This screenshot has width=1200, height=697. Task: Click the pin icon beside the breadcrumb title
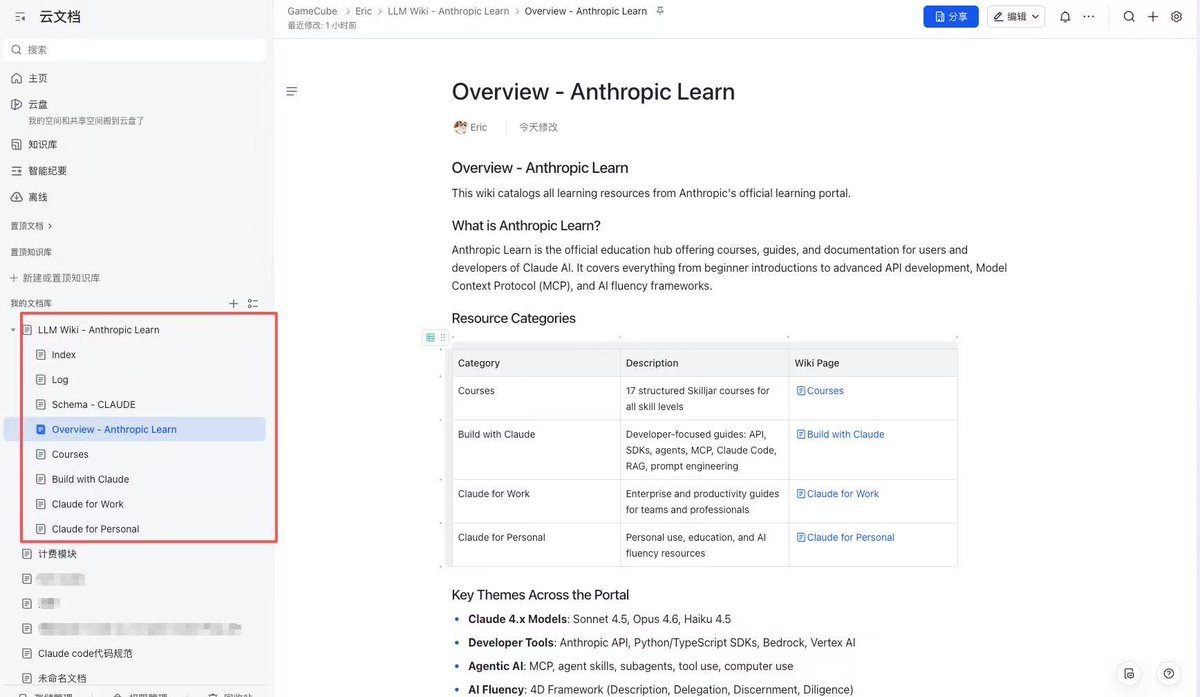tap(660, 11)
